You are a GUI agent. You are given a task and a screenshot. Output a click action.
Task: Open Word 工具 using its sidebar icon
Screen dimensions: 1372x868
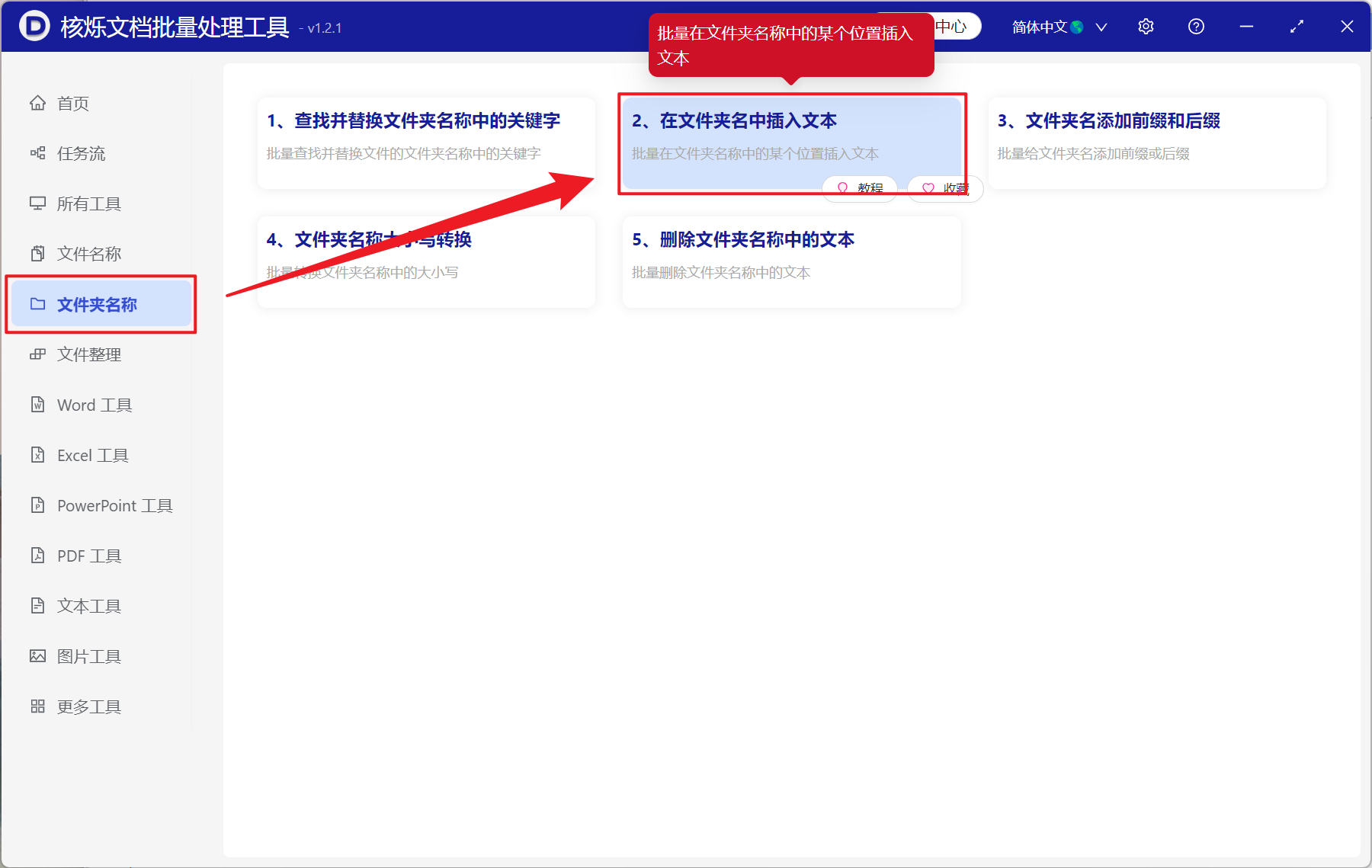point(38,405)
